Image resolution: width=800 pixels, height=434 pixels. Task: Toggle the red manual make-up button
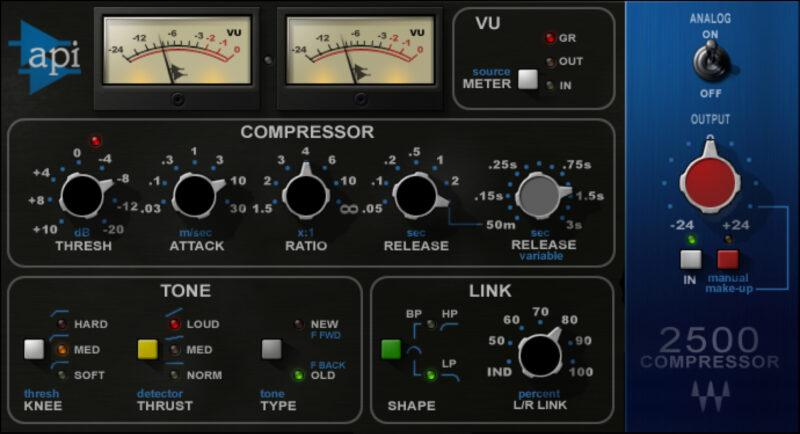[728, 261]
